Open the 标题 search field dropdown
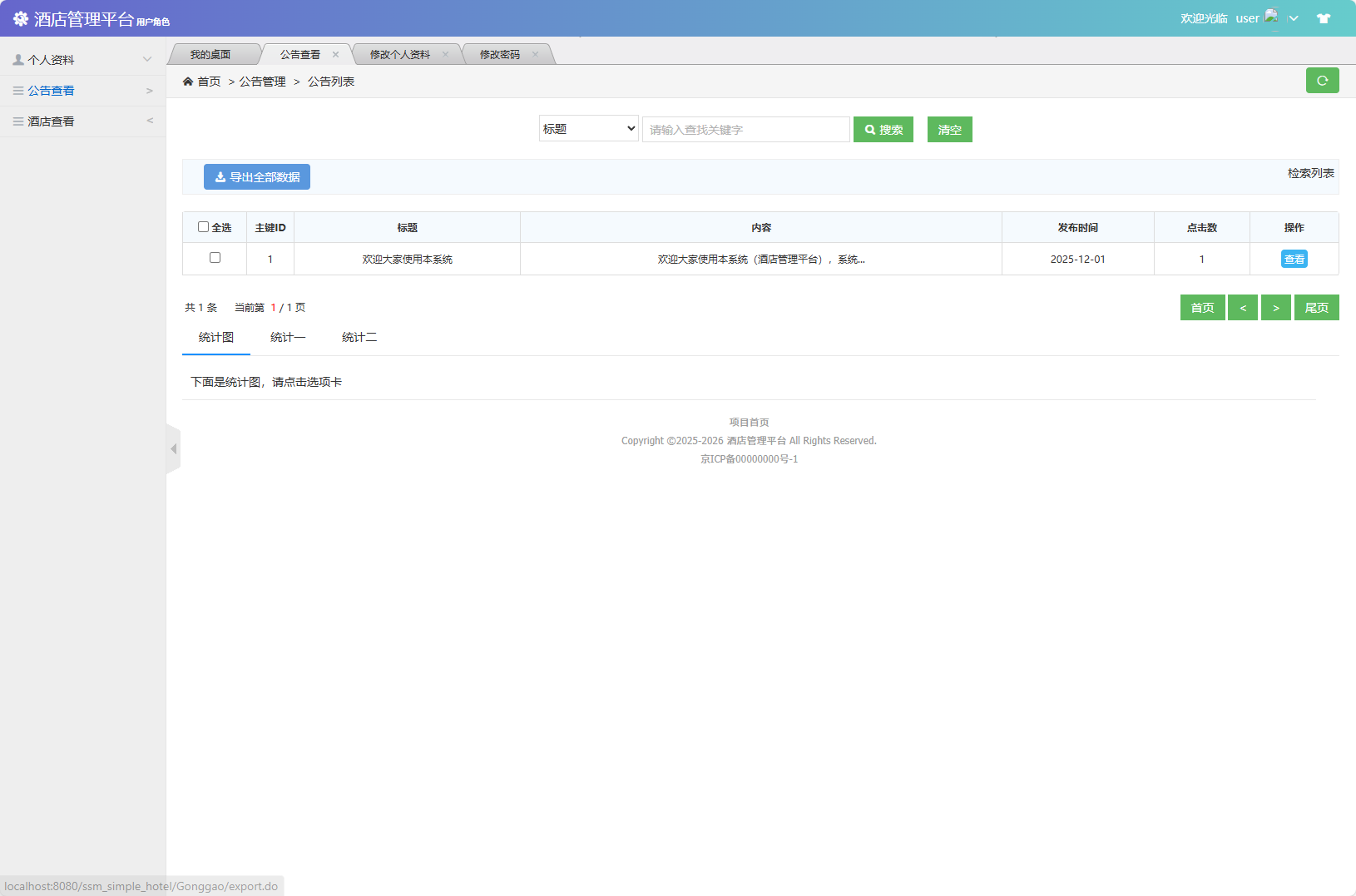 coord(587,128)
